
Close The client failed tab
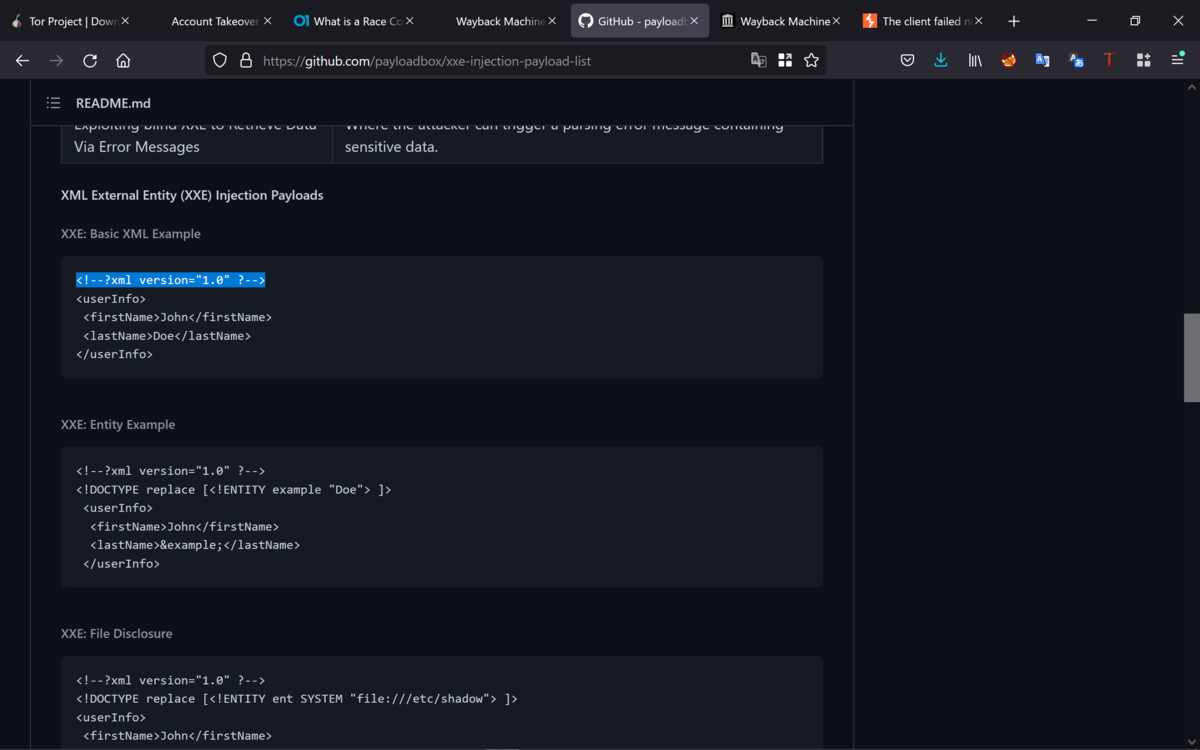click(x=978, y=21)
